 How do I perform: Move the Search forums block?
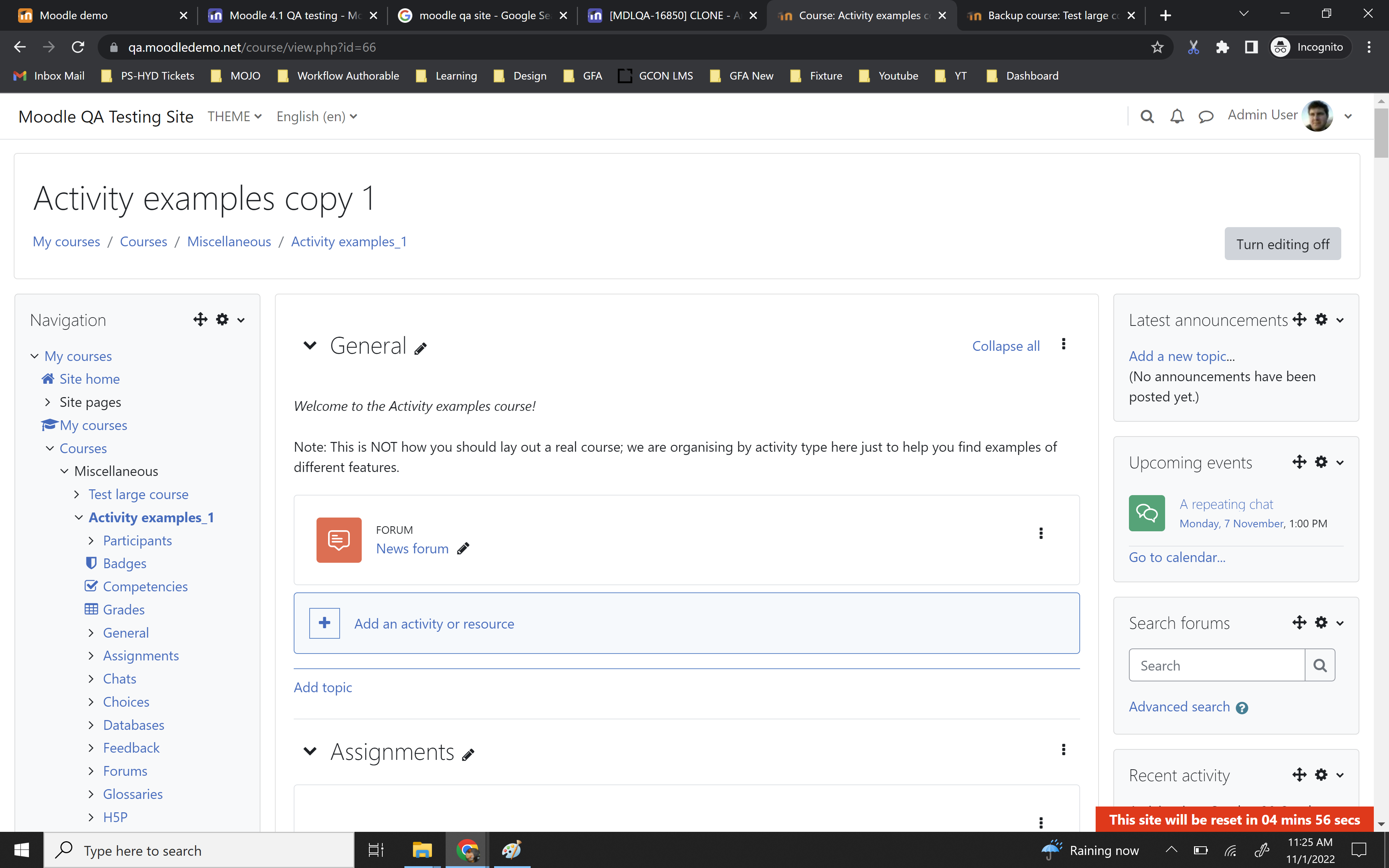[1299, 622]
